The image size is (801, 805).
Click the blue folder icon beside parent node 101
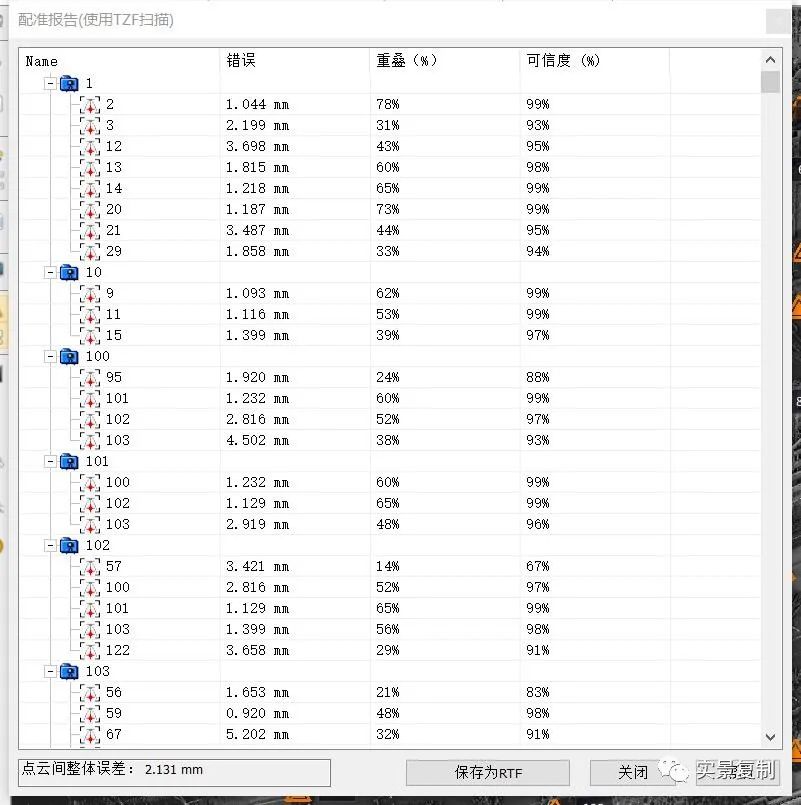pyautogui.click(x=69, y=462)
